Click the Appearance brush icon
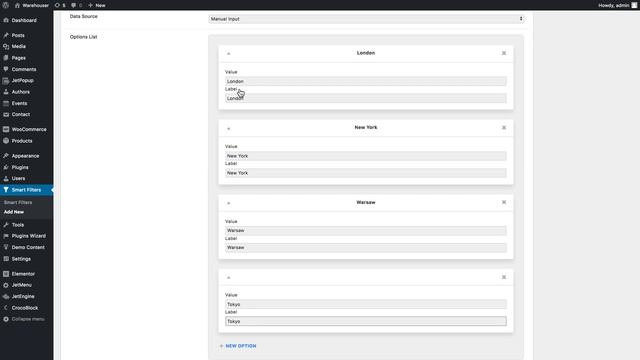The height and width of the screenshot is (360, 640). [6, 156]
